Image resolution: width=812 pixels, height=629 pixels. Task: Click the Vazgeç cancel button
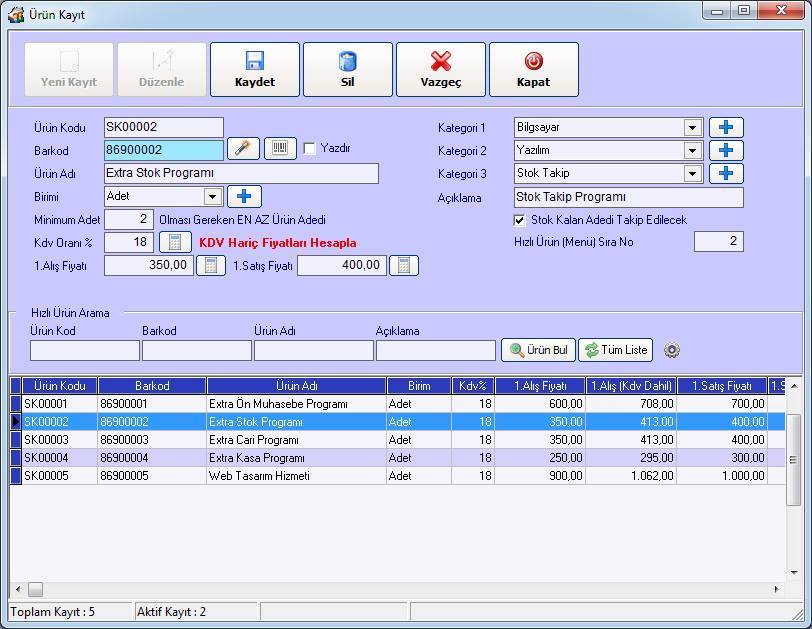pyautogui.click(x=441, y=69)
